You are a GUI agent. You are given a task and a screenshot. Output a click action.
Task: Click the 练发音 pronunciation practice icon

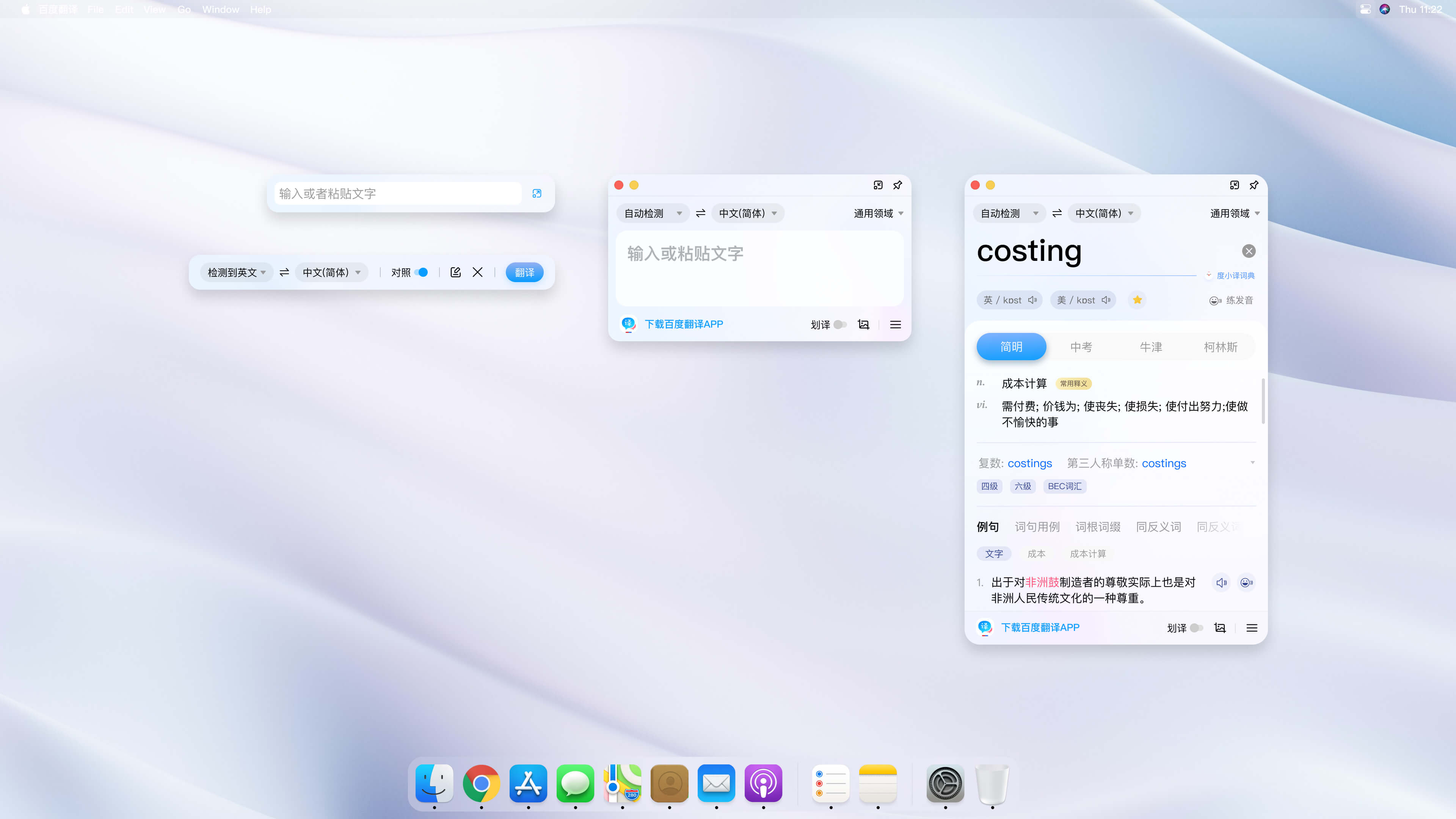point(1215,300)
